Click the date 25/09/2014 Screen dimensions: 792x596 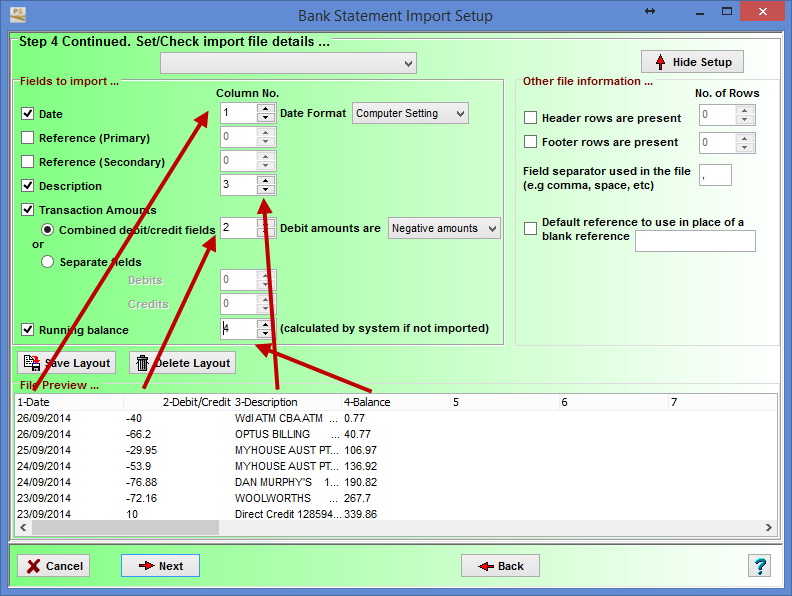point(44,450)
